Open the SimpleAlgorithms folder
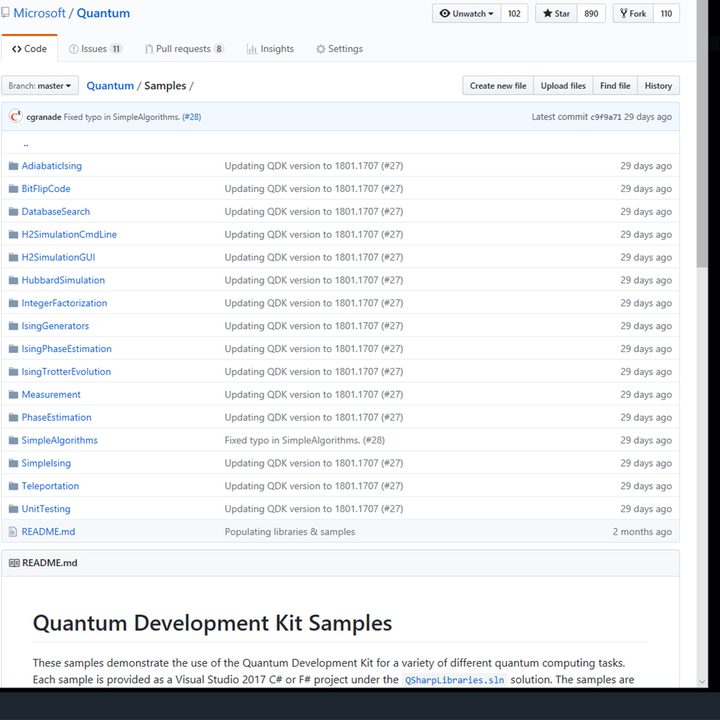The width and height of the screenshot is (720, 720). (x=60, y=440)
